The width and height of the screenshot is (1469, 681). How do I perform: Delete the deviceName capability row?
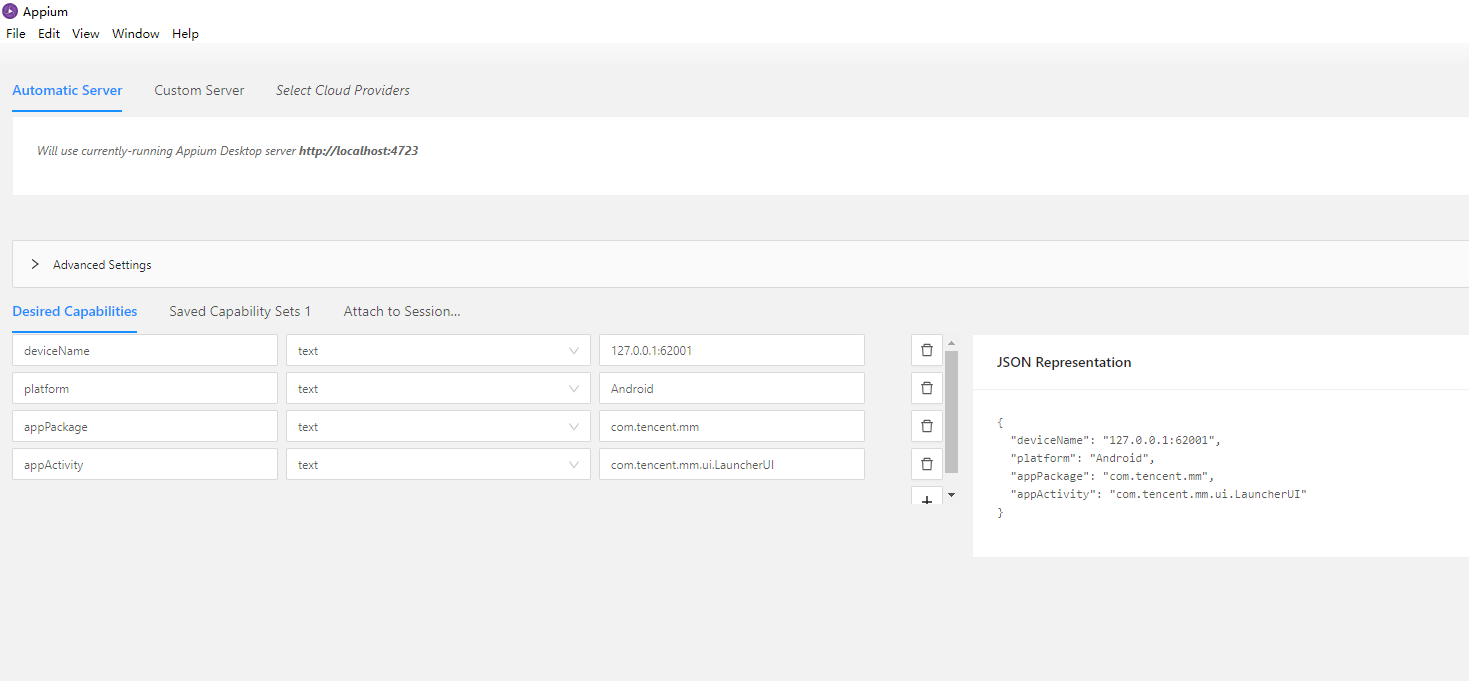(x=927, y=350)
